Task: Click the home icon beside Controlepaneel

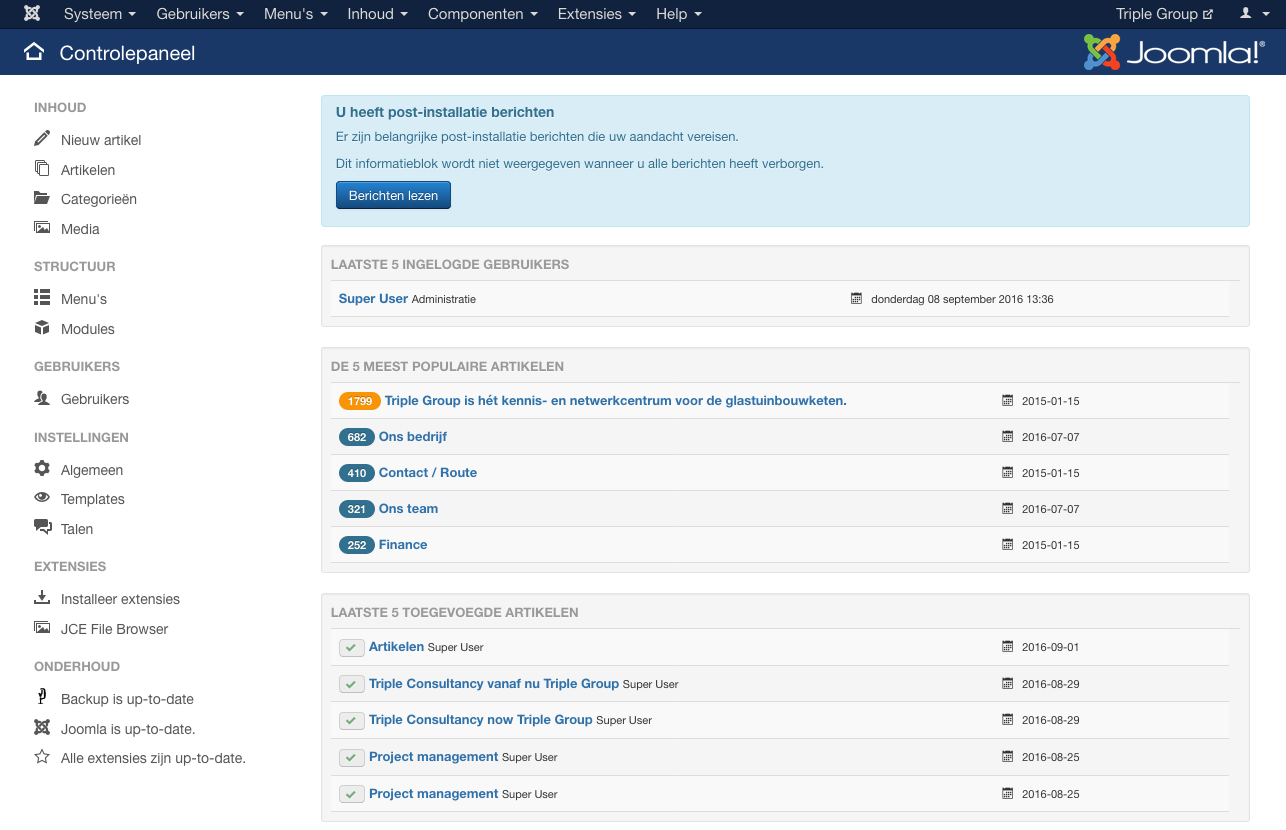Action: [x=34, y=53]
